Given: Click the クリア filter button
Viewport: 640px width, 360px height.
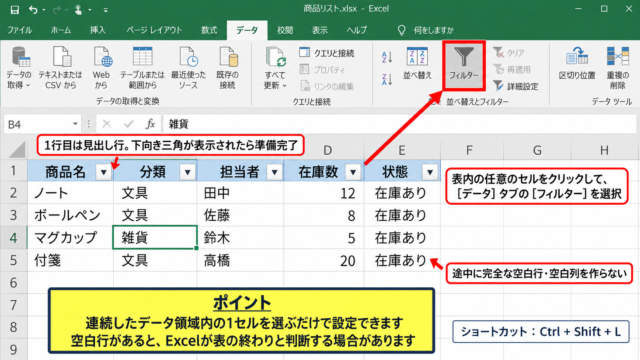Looking at the screenshot, I should click(509, 53).
